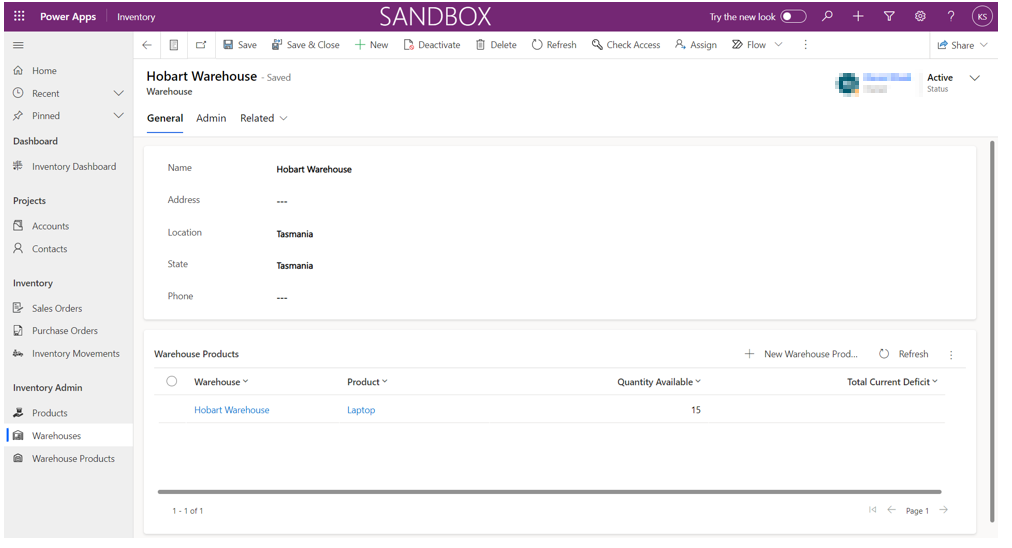This screenshot has height=548, width=1012.
Task: Click the search magnifier icon in header
Action: point(827,16)
